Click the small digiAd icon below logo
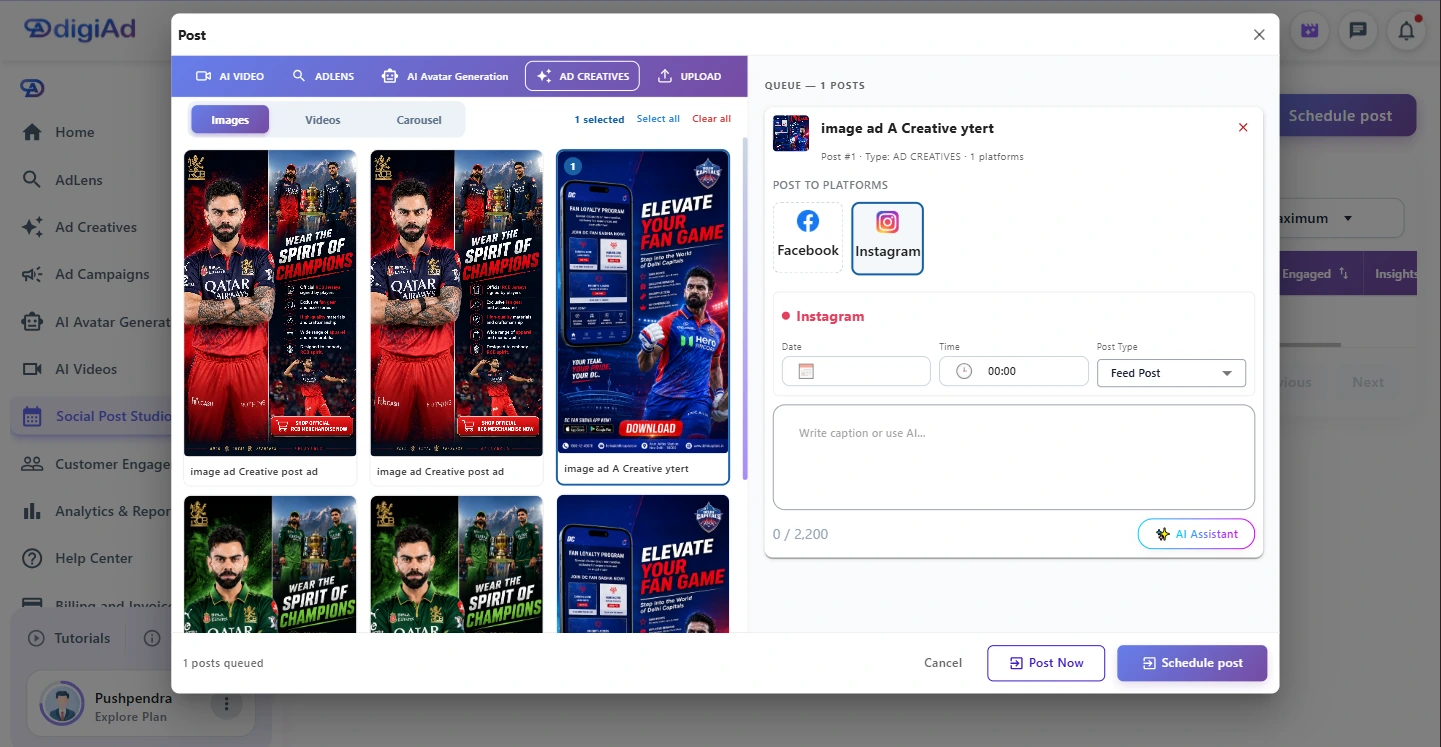1441x747 pixels. 32,89
